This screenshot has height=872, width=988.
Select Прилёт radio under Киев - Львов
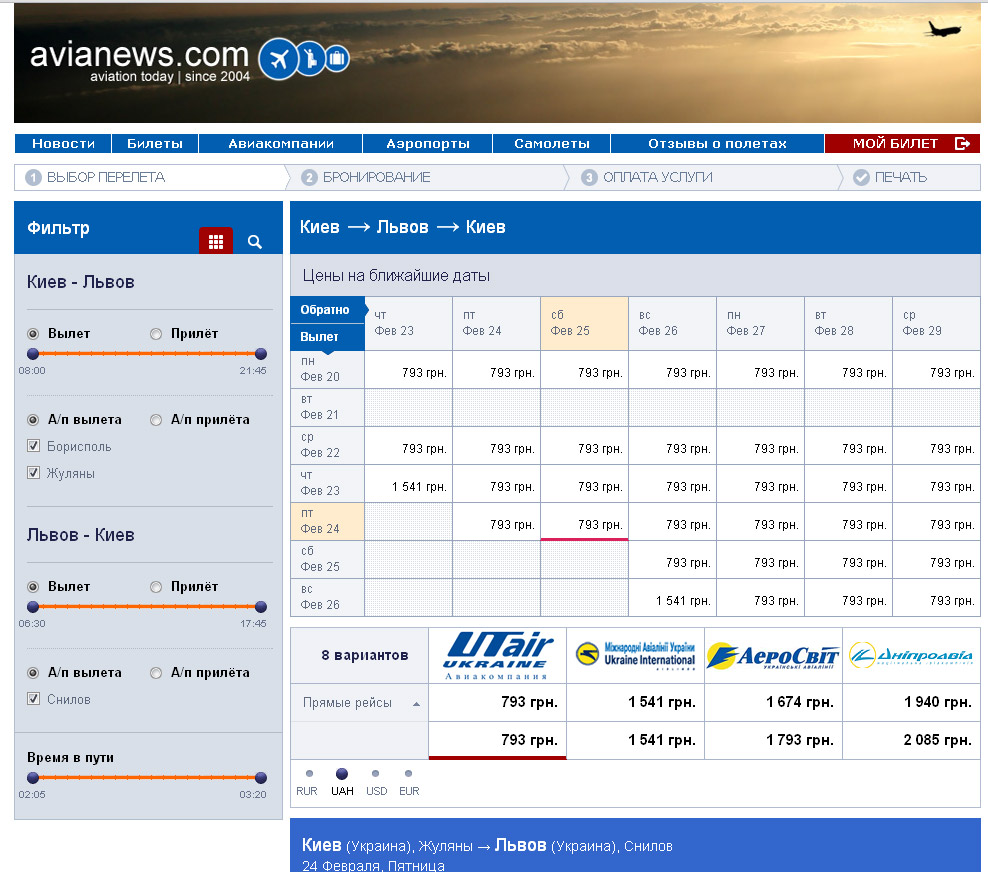pyautogui.click(x=156, y=334)
